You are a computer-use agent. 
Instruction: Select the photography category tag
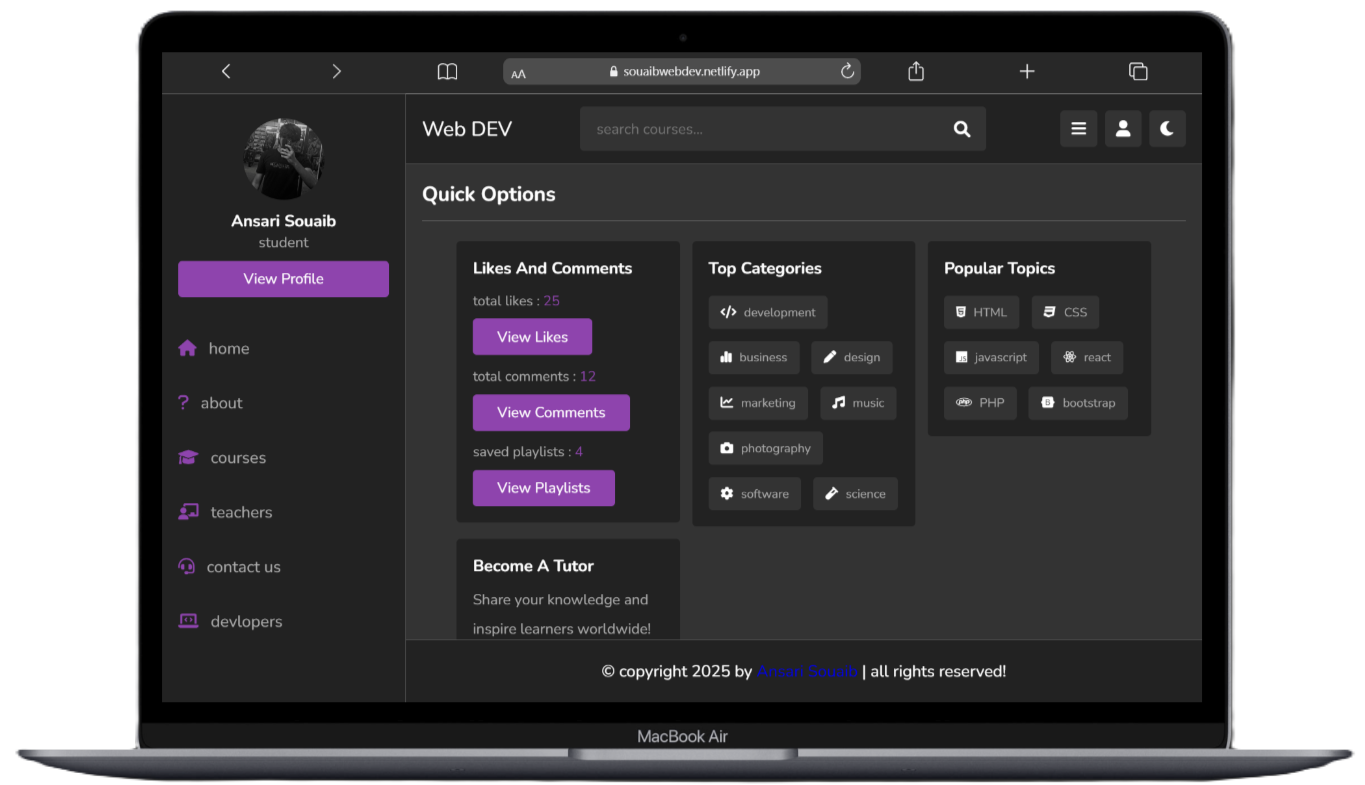click(x=766, y=448)
